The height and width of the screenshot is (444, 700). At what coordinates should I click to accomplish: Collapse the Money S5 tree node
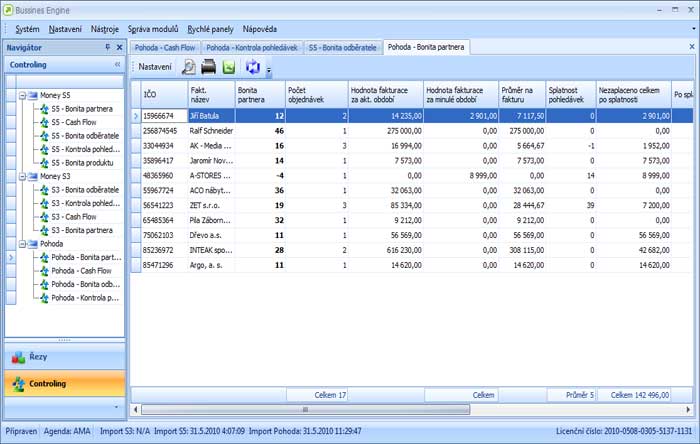[21, 96]
